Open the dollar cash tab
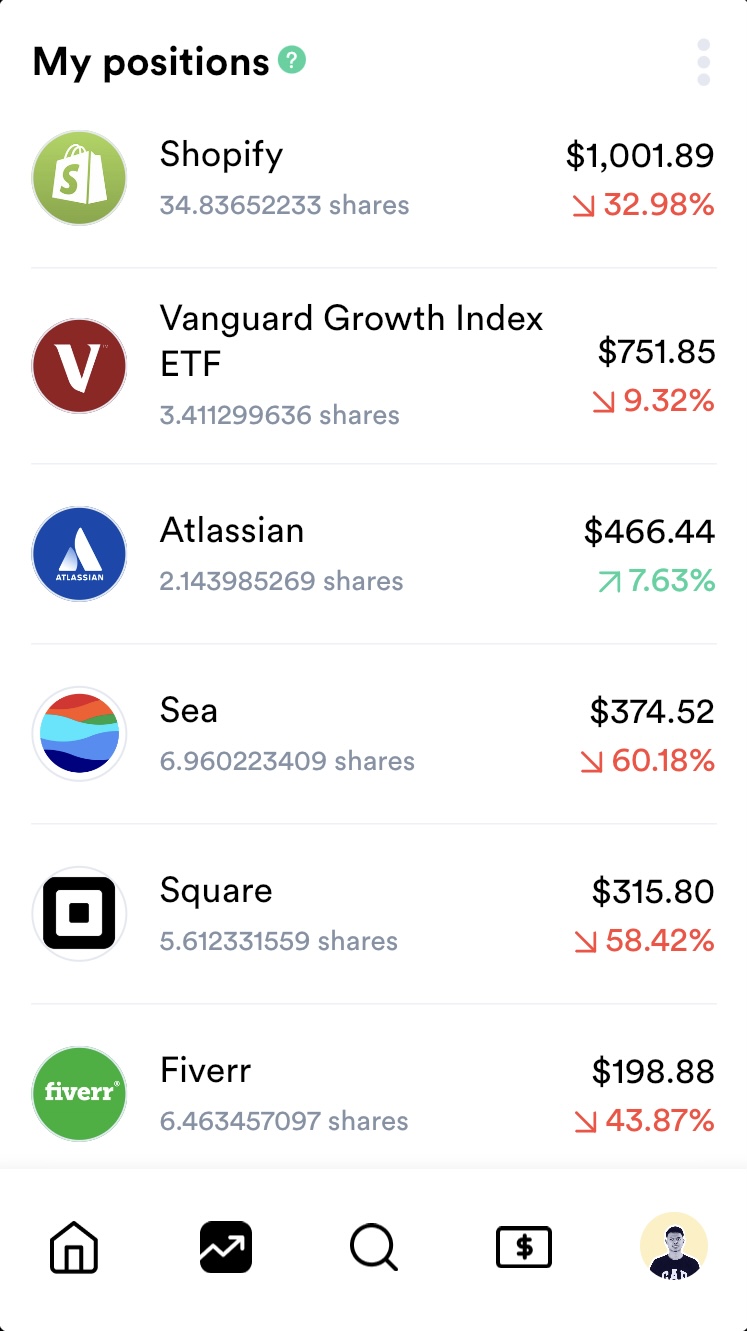 [524, 1248]
